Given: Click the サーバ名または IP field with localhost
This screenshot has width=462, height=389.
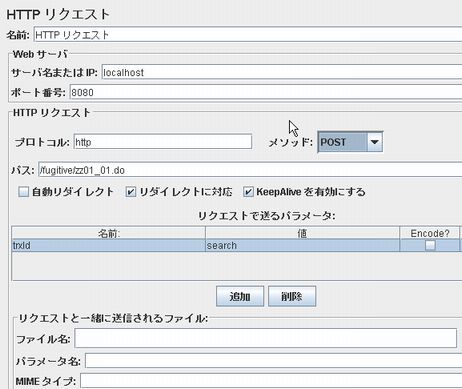Looking at the screenshot, I should pyautogui.click(x=282, y=72).
